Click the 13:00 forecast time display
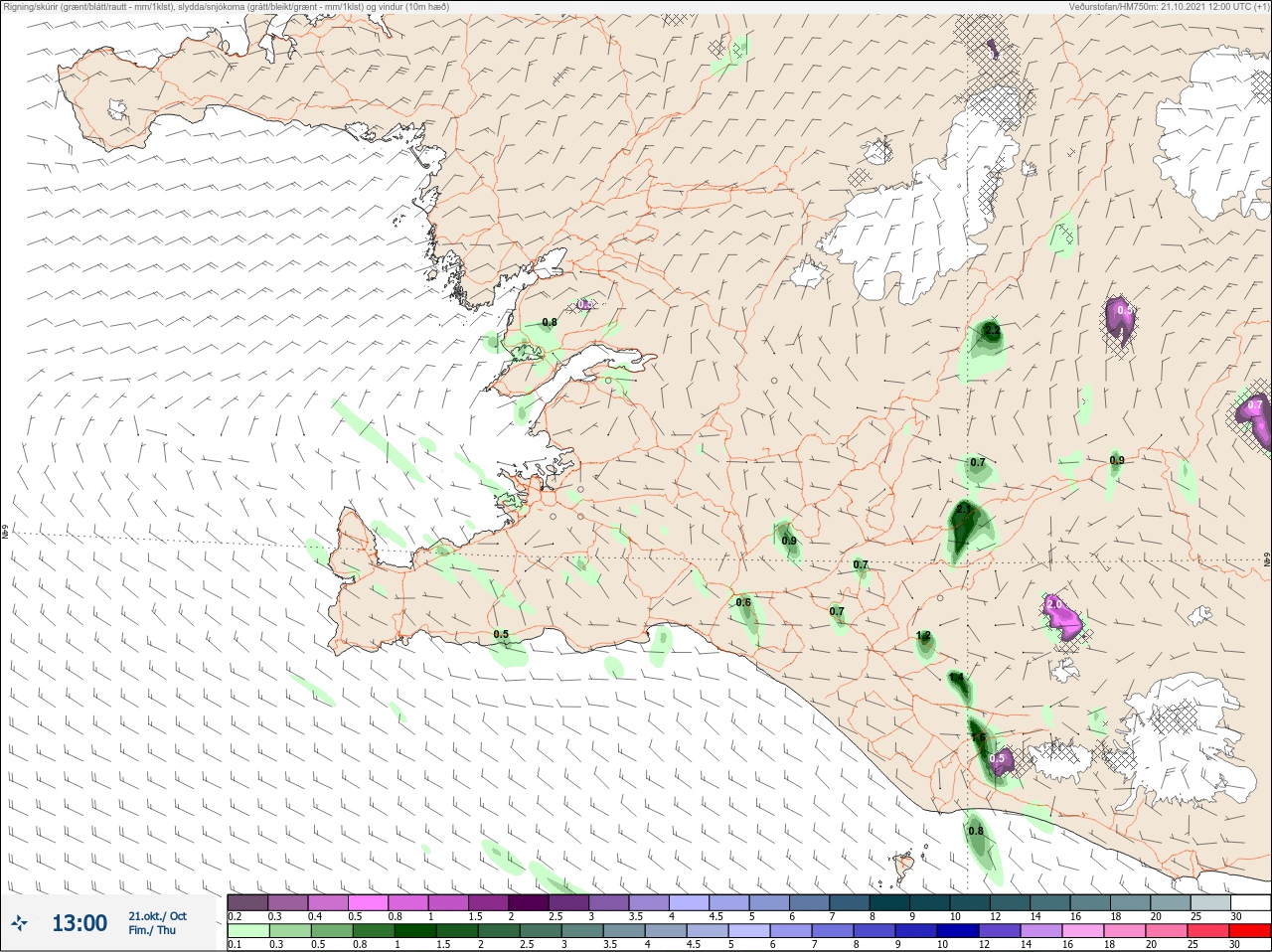1272x952 pixels. point(79,923)
